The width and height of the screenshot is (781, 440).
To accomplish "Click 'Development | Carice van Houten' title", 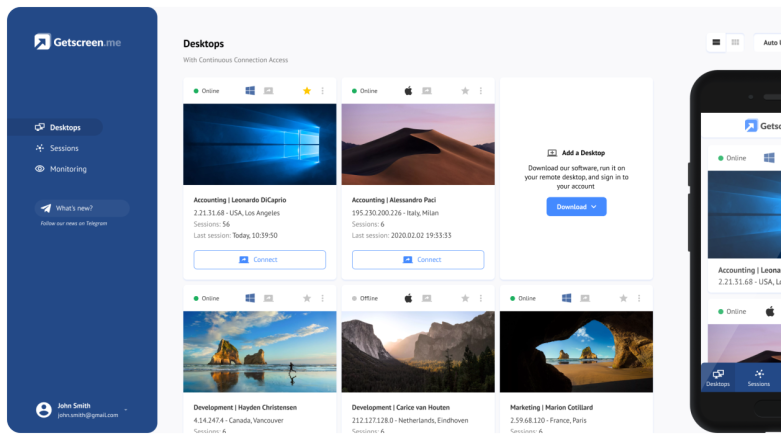I will pos(401,407).
